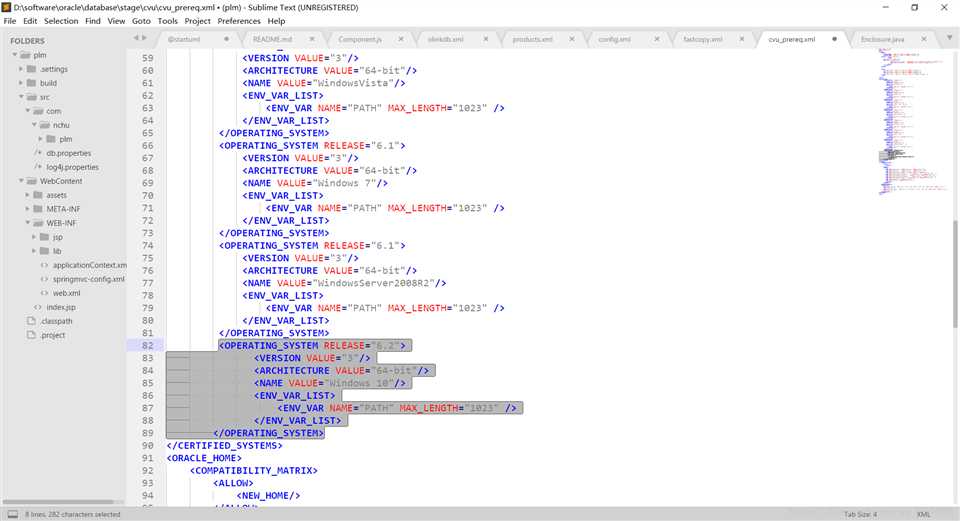This screenshot has width=960, height=521.
Task: Click the META-INF folder icon
Action: [38, 209]
